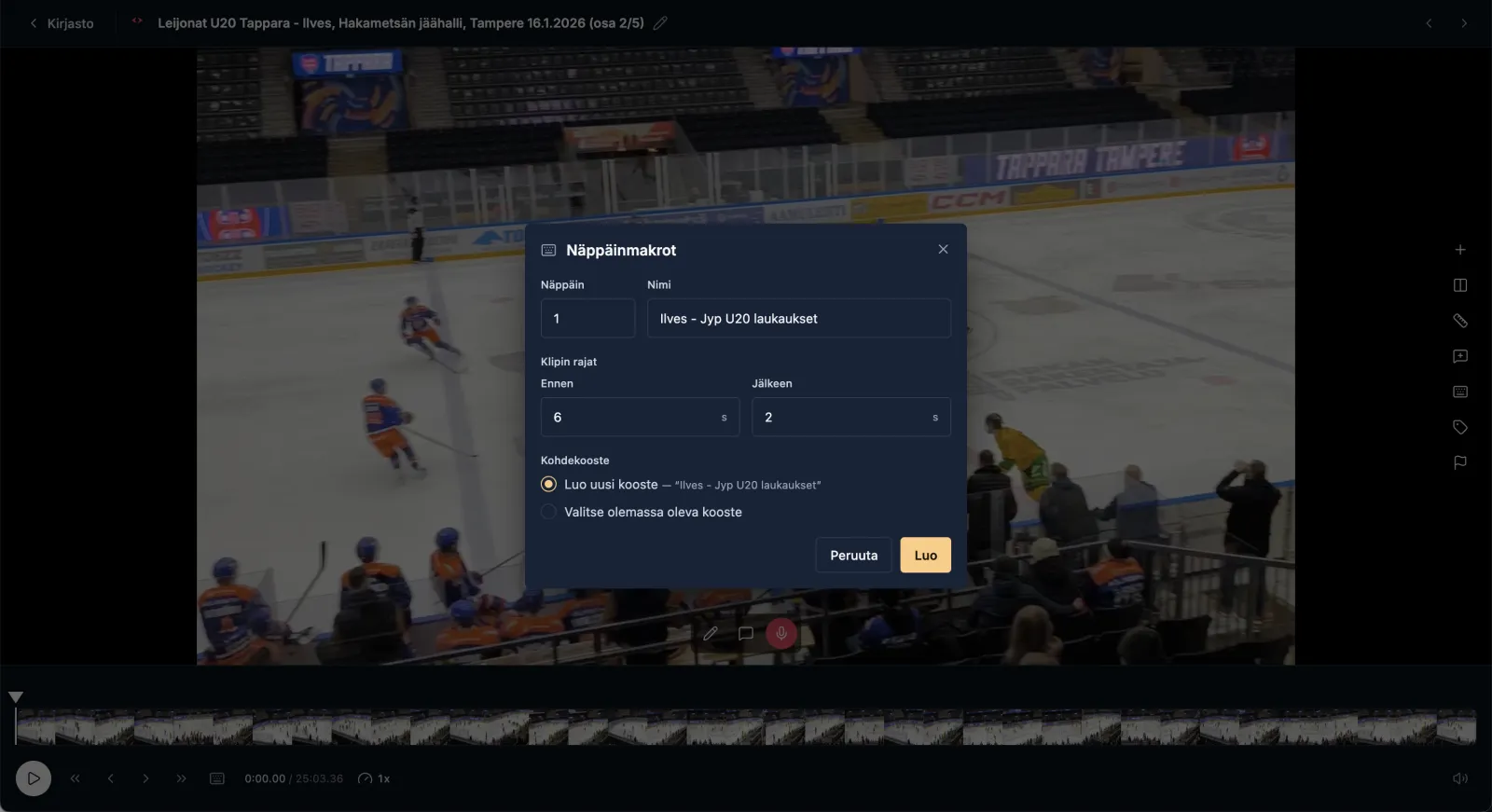Toggle the split panel layout icon
The width and height of the screenshot is (1492, 812).
[x=1460, y=285]
